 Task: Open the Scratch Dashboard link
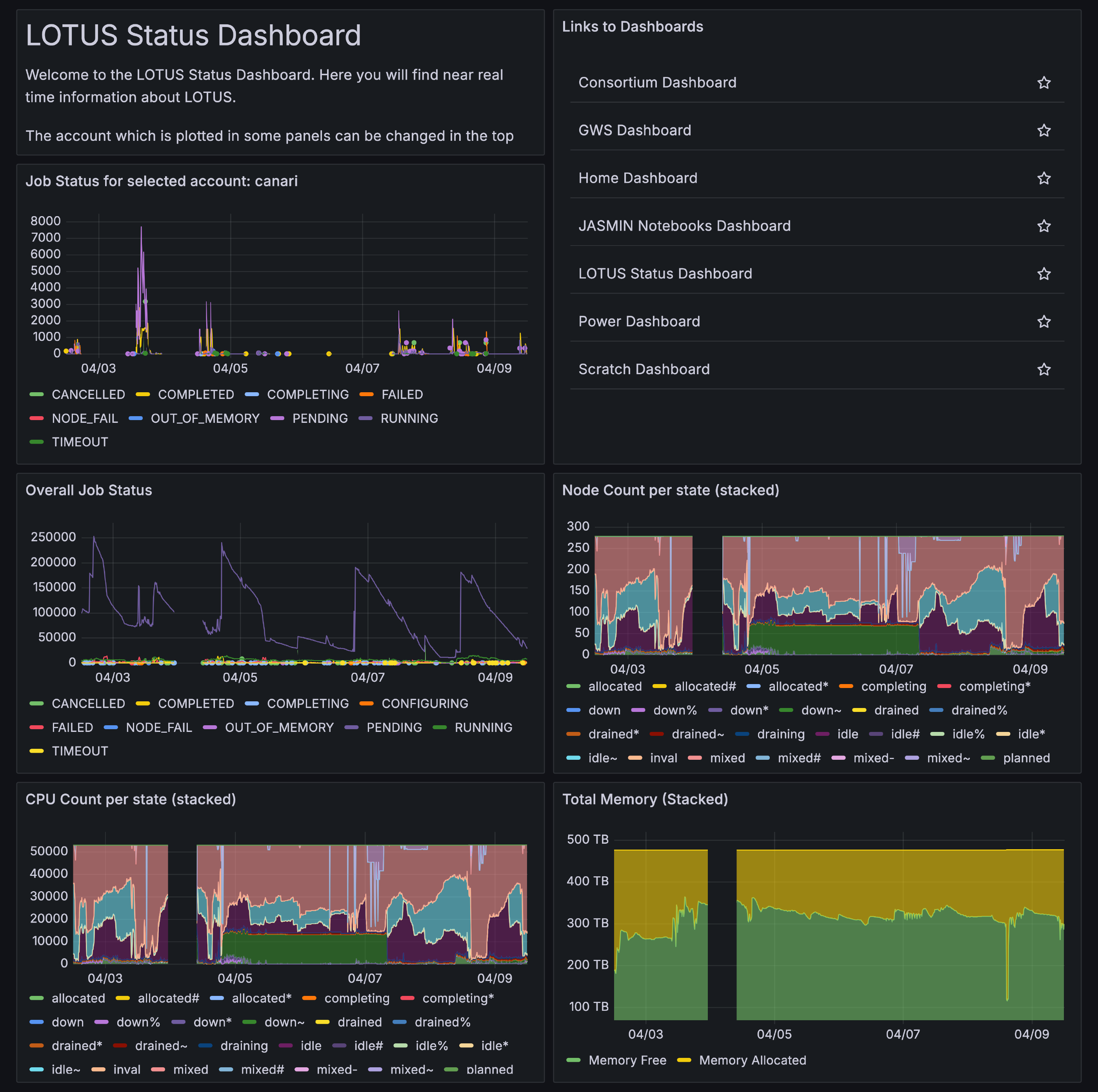click(x=644, y=369)
